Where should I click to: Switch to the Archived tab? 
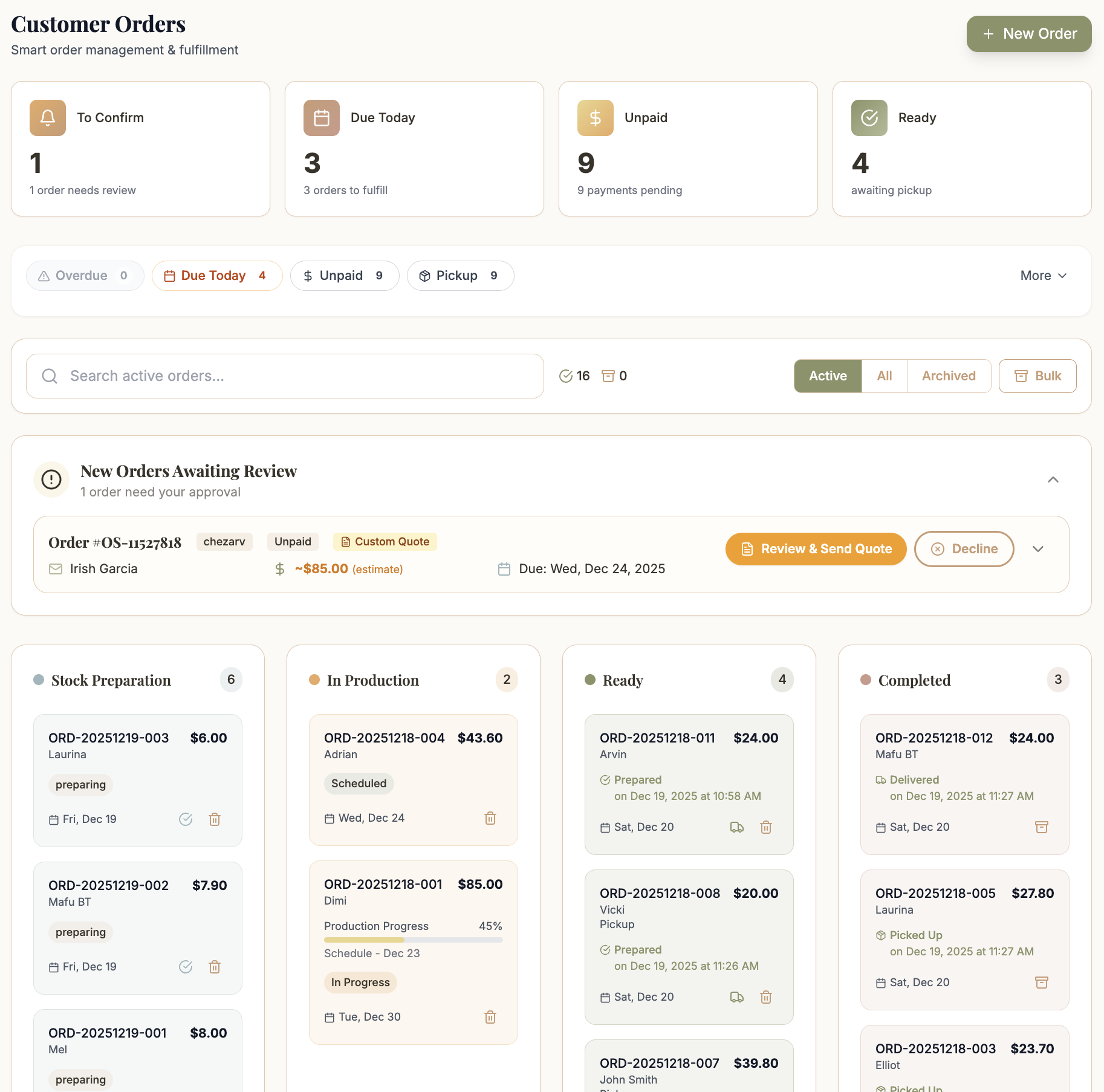tap(948, 375)
